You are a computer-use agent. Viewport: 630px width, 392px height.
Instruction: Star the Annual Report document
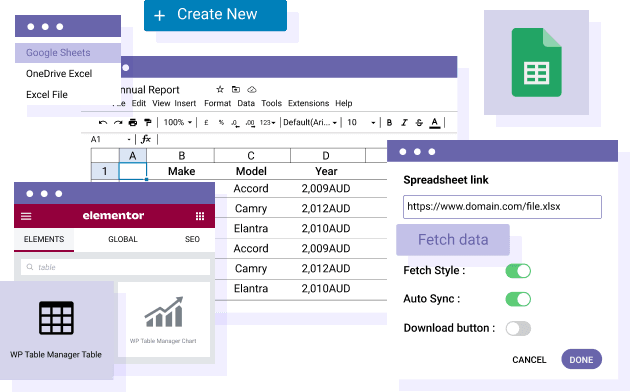(220, 89)
